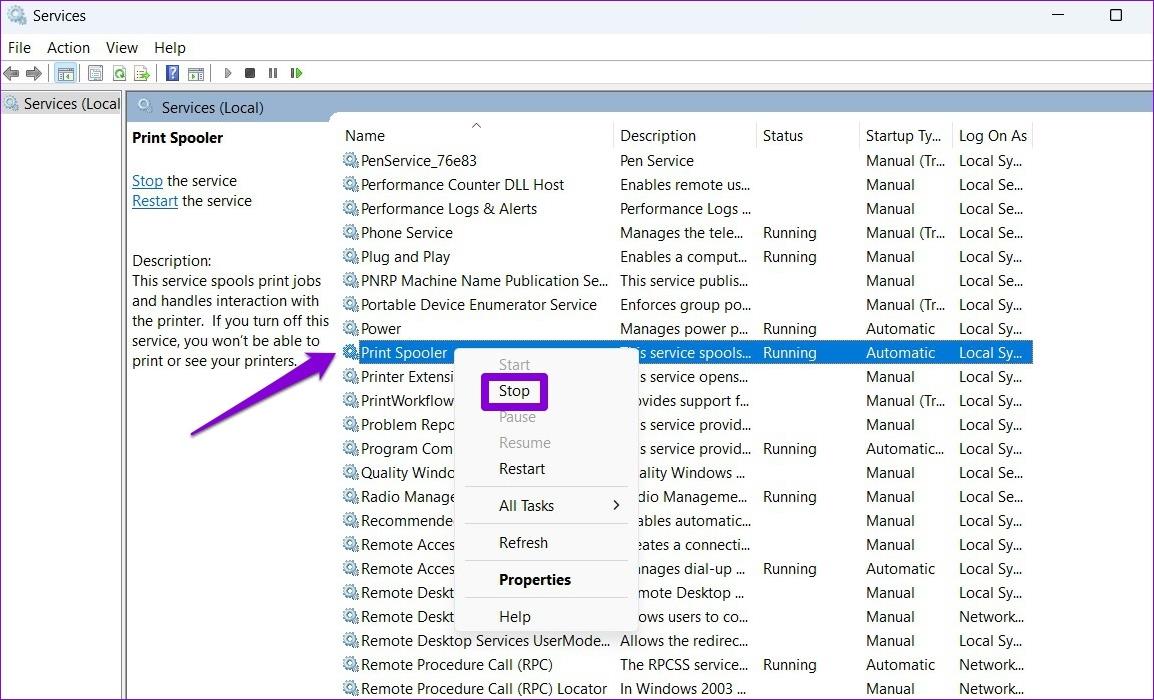Screen dimensions: 1154x700
Task: Open Properties using the toolbar icon
Action: 95,72
